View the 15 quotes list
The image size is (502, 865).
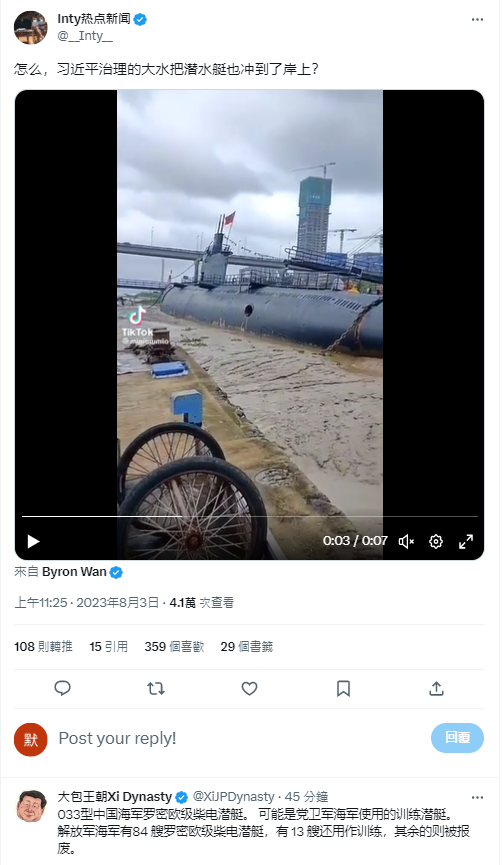coord(109,647)
